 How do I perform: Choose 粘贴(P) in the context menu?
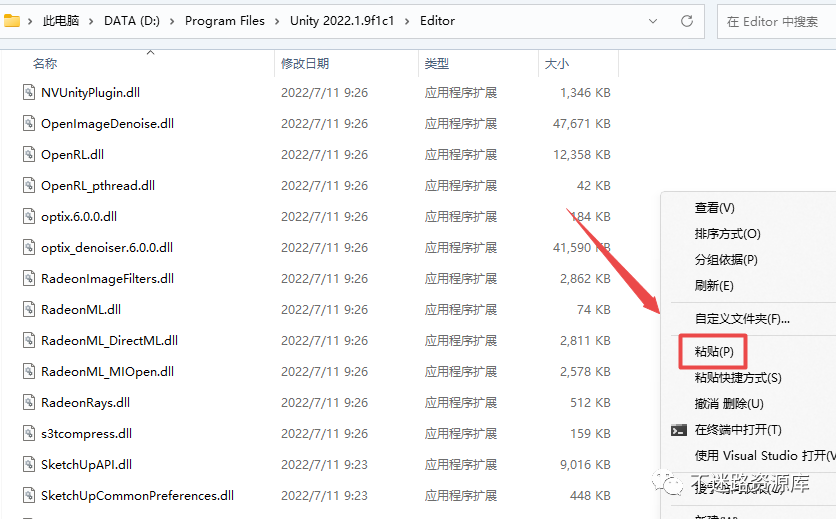tap(714, 352)
